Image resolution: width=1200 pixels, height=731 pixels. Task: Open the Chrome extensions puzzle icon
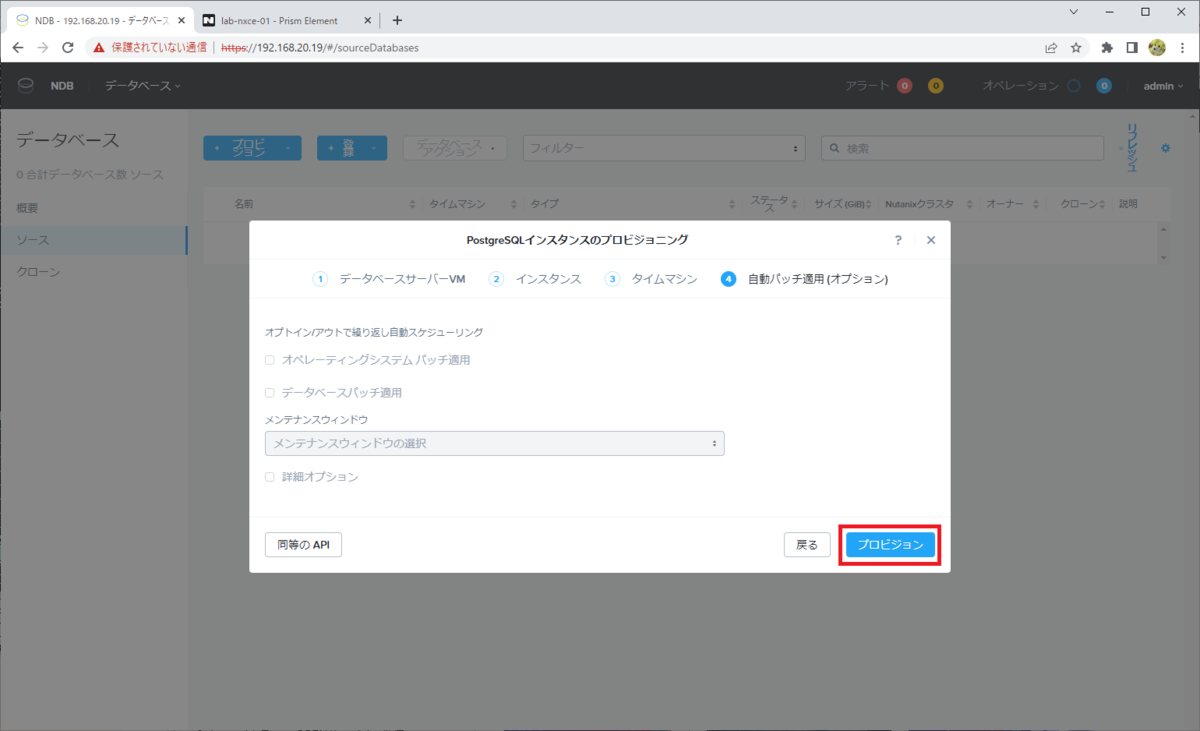1107,47
